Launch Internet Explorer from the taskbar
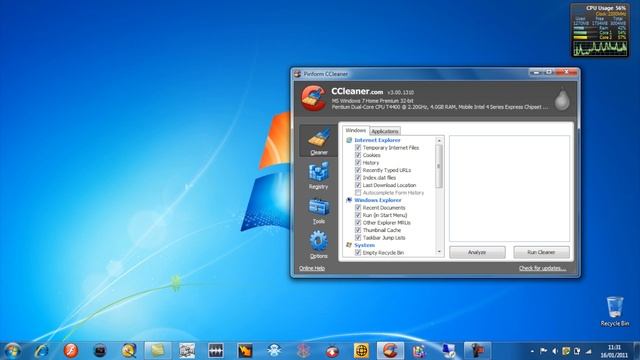The width and height of the screenshot is (640, 360). click(42, 351)
